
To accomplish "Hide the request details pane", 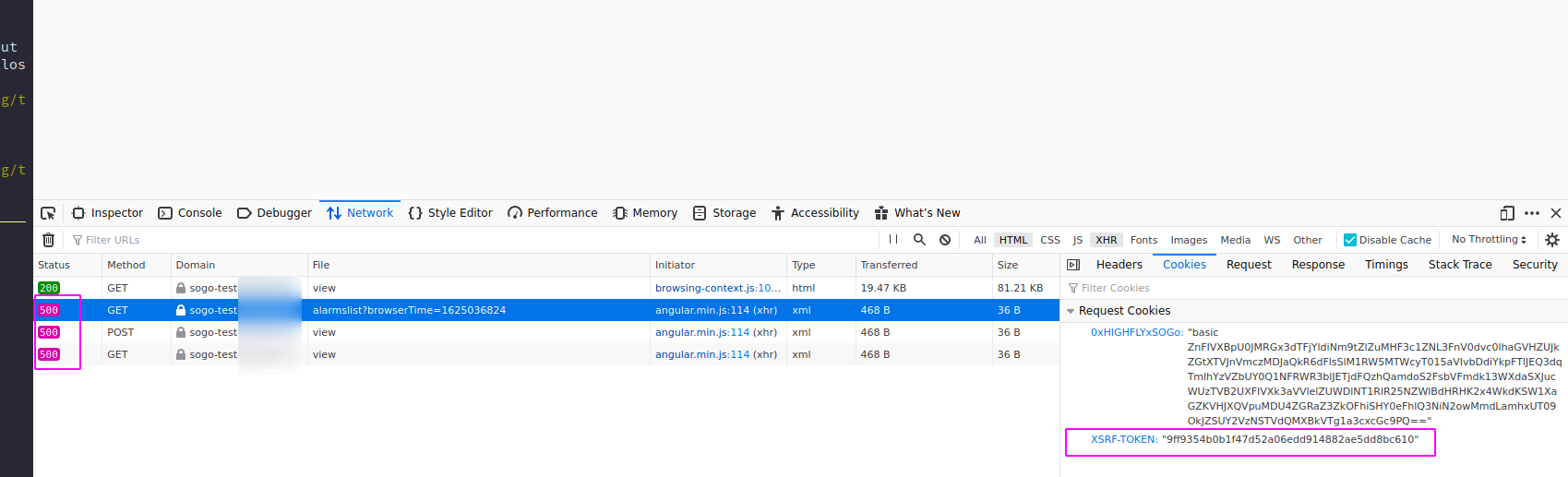I will point(1073,265).
